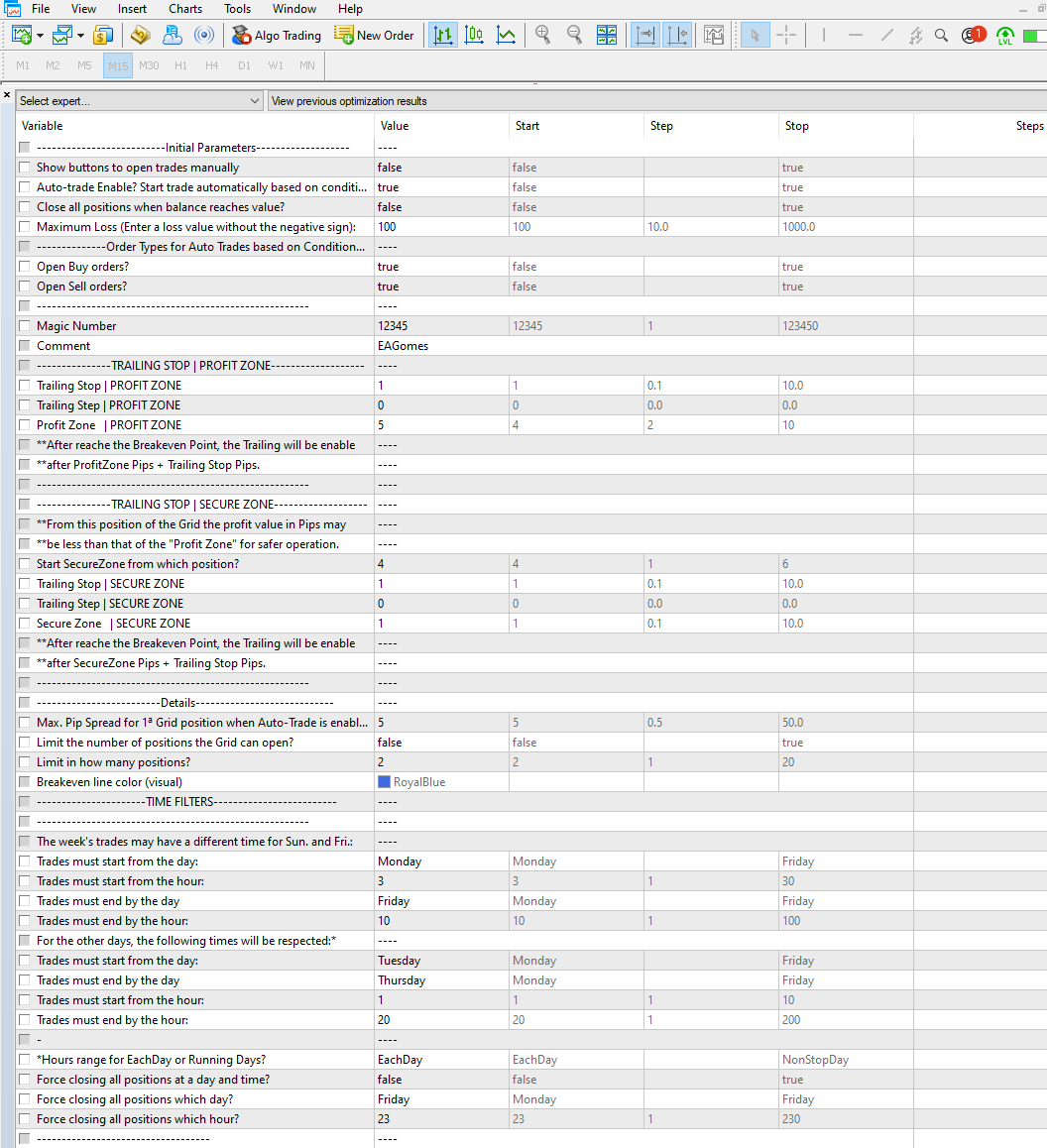This screenshot has width=1051, height=1148.
Task: Click the coins icon beside Profiles
Action: [103, 35]
